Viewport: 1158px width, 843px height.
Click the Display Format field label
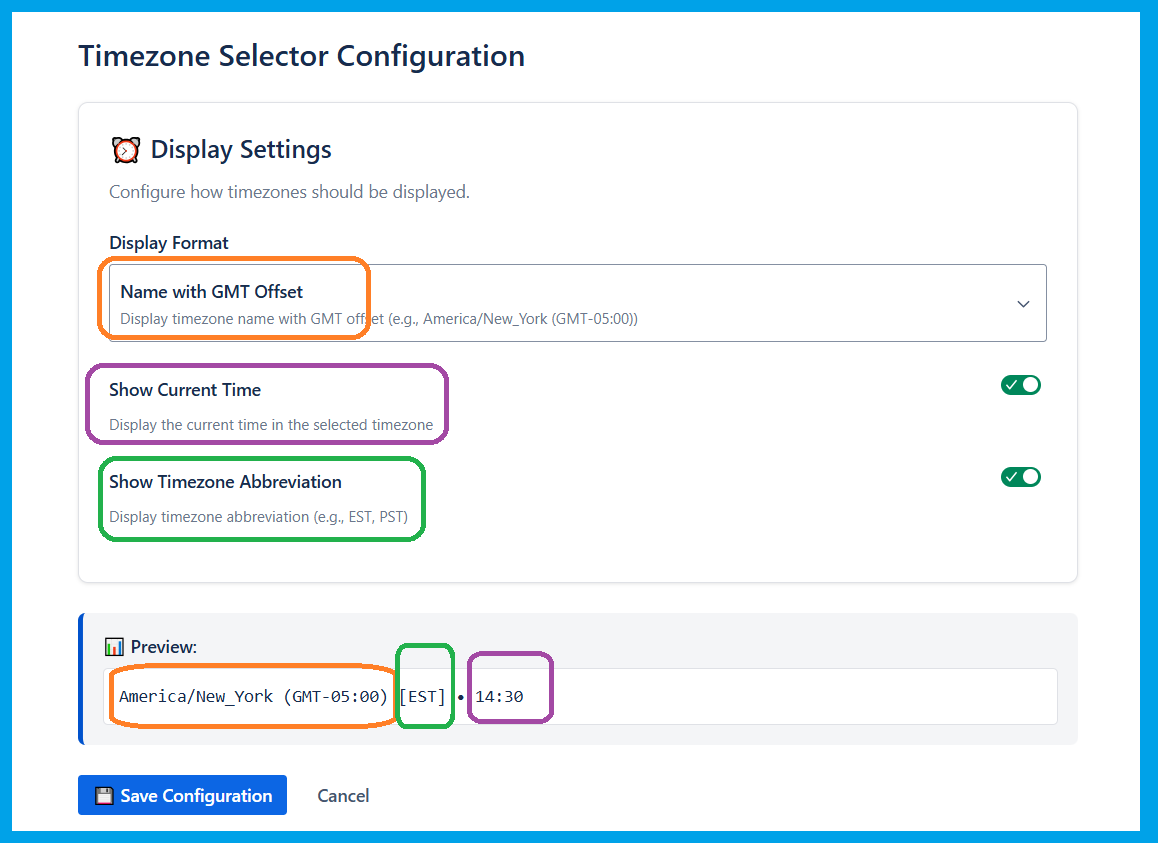169,243
